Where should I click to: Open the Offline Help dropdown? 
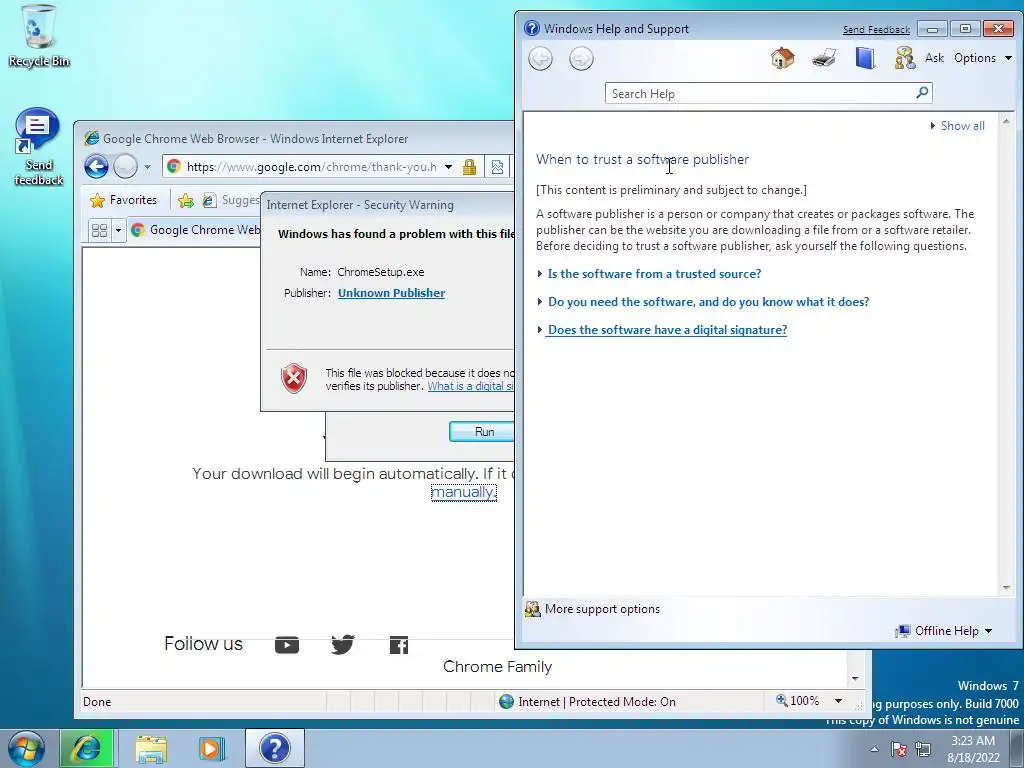pos(944,631)
